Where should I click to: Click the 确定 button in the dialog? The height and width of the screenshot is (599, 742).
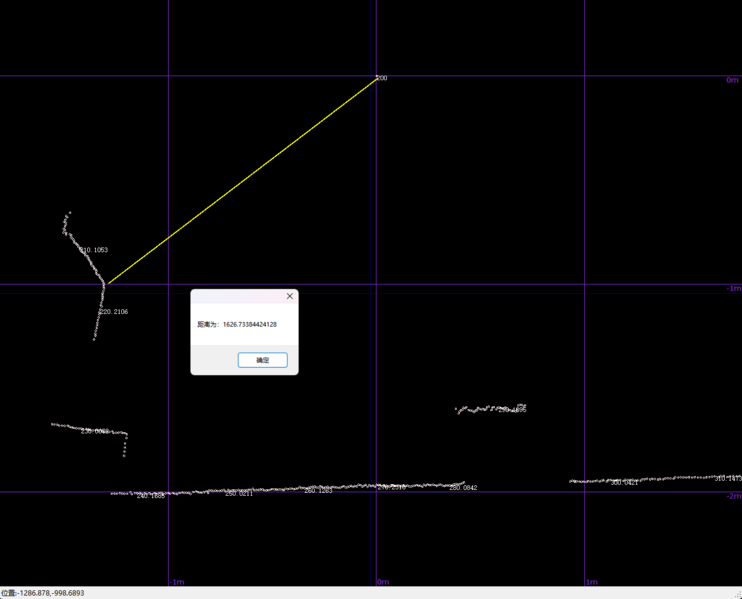tap(262, 360)
